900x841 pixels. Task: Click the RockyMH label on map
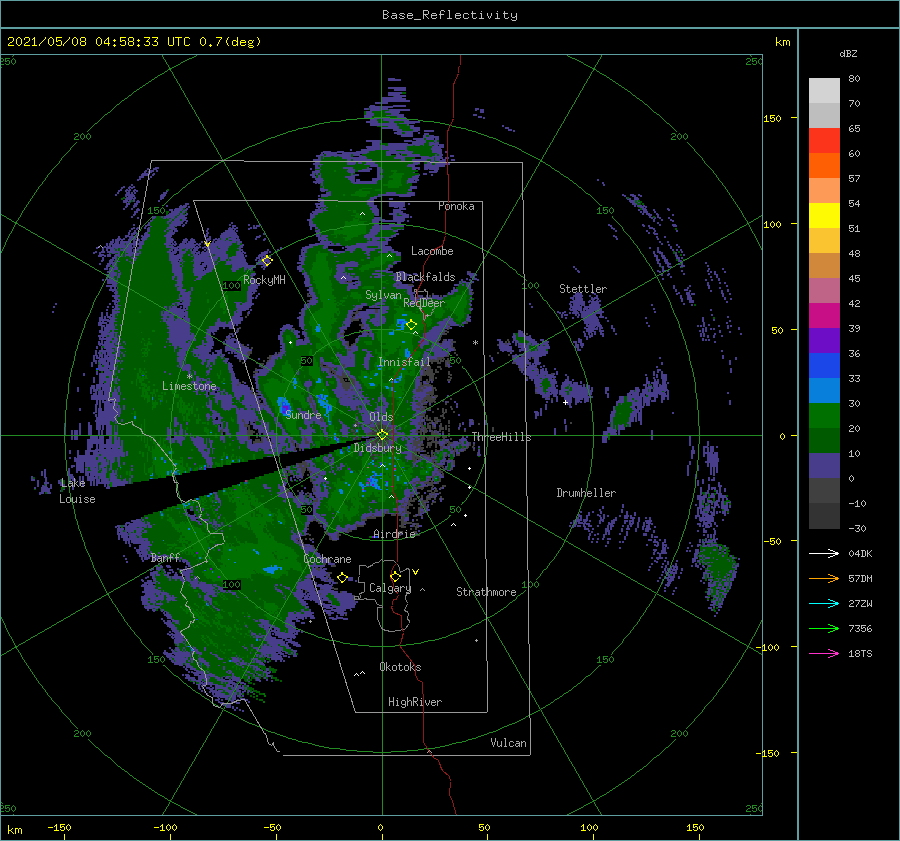click(x=264, y=280)
